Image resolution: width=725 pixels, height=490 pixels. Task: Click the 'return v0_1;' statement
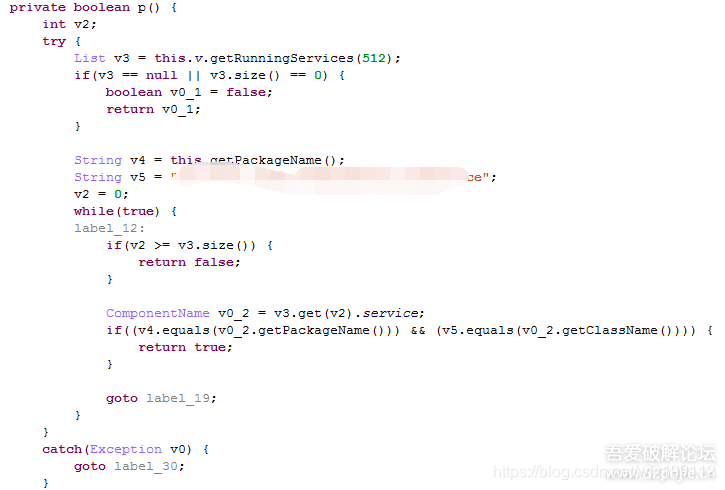coord(153,110)
